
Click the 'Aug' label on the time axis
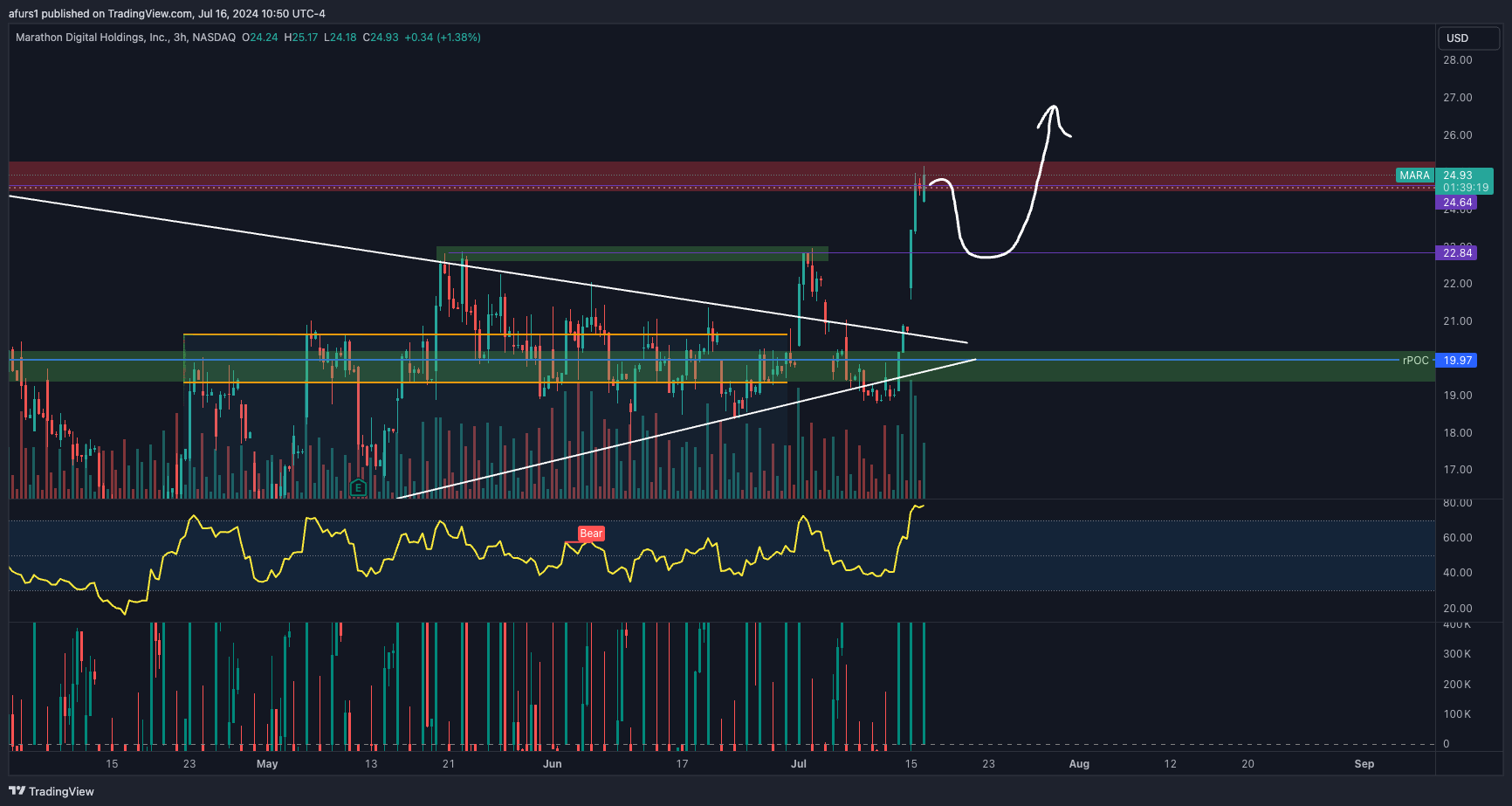tap(1079, 764)
